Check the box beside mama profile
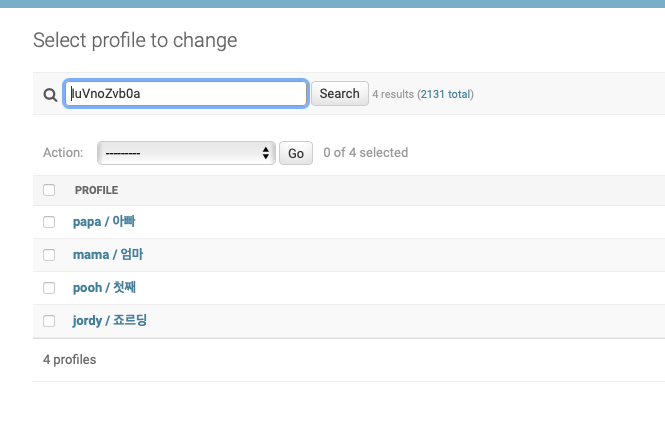 49,255
